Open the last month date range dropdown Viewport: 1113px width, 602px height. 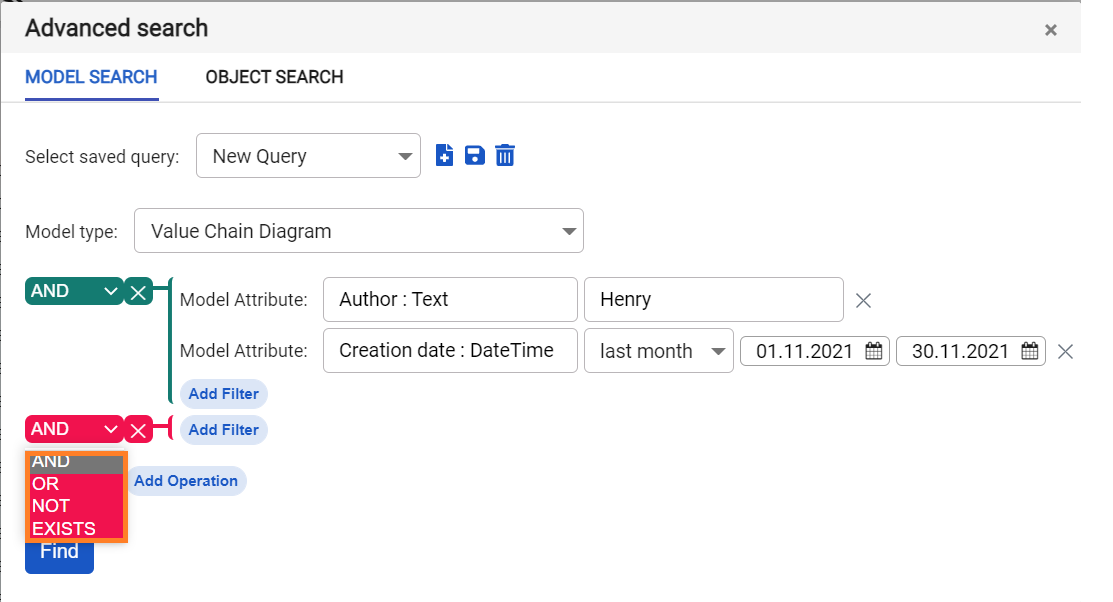(x=658, y=351)
